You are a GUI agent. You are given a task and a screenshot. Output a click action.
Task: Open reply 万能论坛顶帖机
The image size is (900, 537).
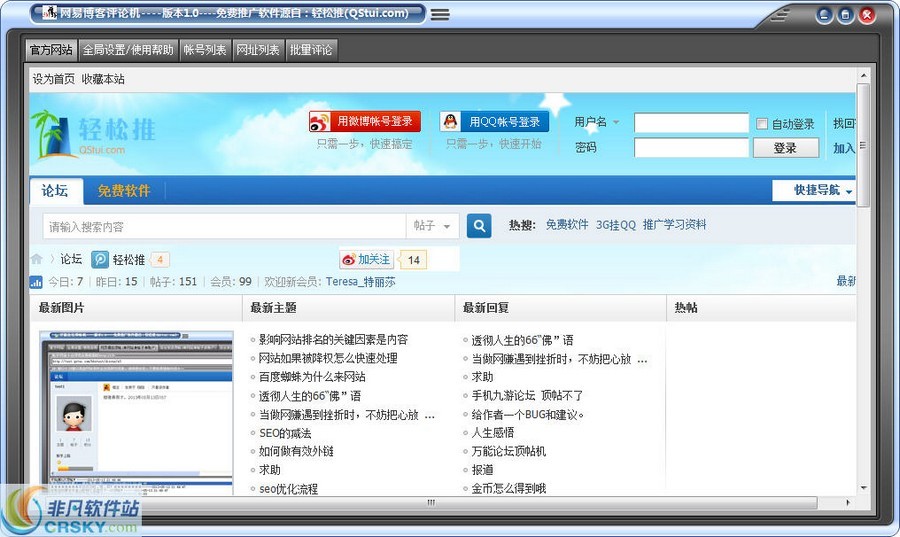(509, 452)
